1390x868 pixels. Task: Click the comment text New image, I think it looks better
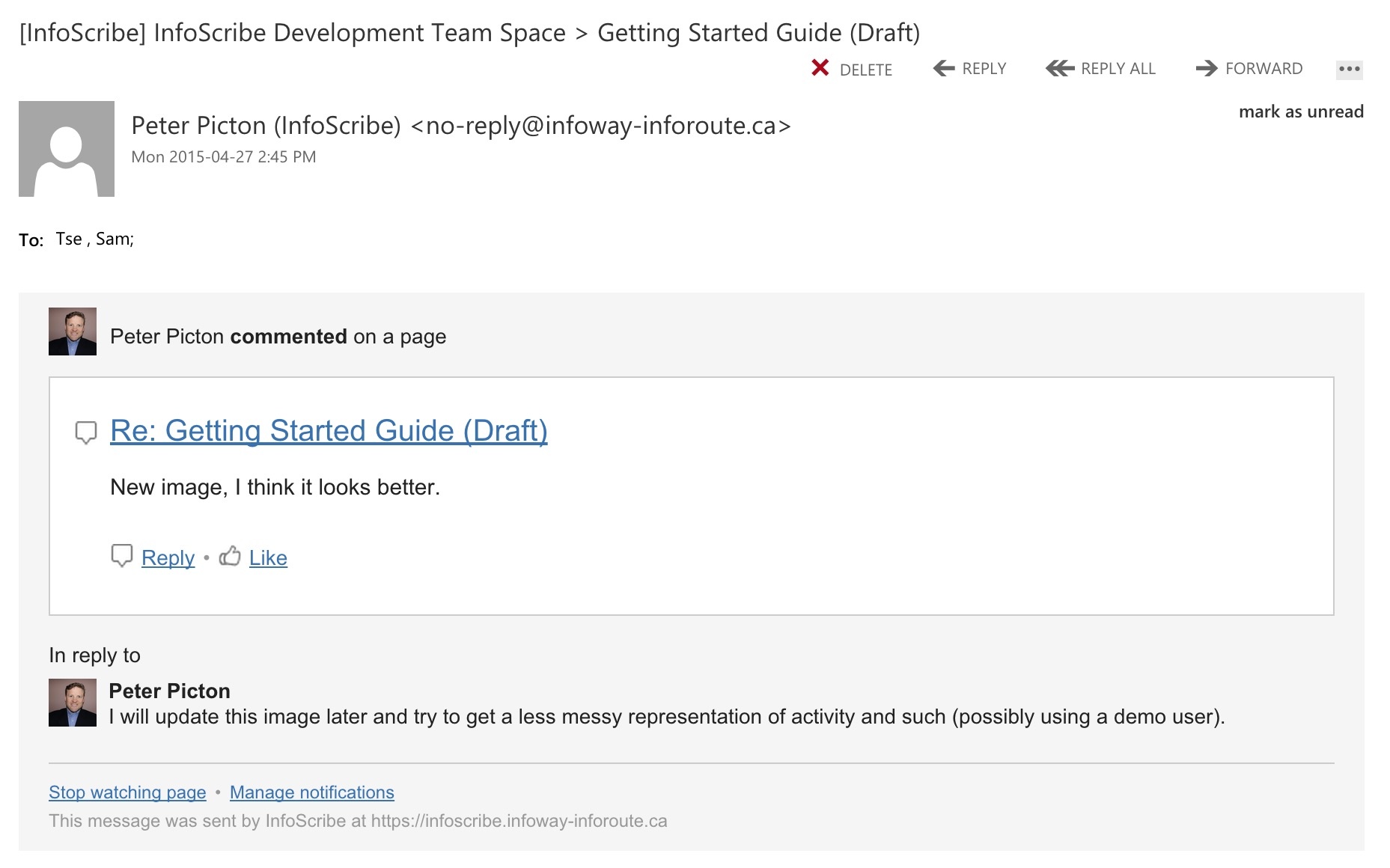coord(275,487)
